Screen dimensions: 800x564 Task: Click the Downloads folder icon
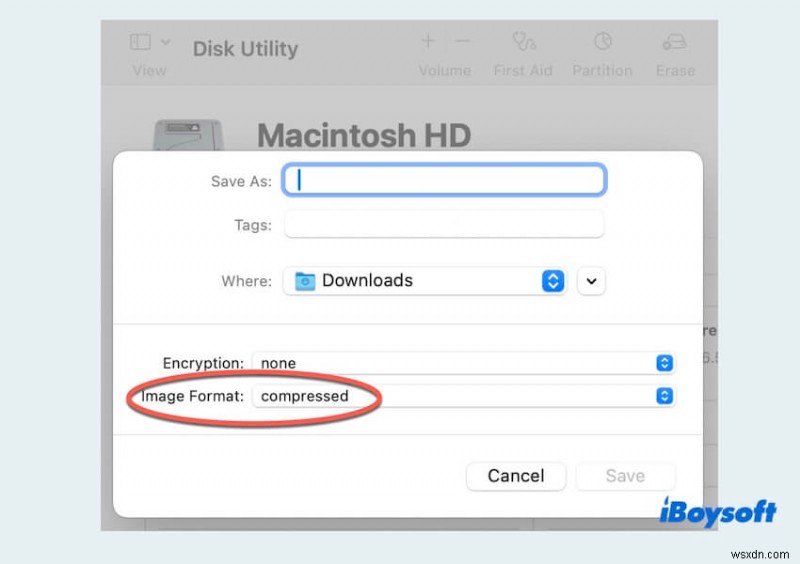tap(305, 281)
